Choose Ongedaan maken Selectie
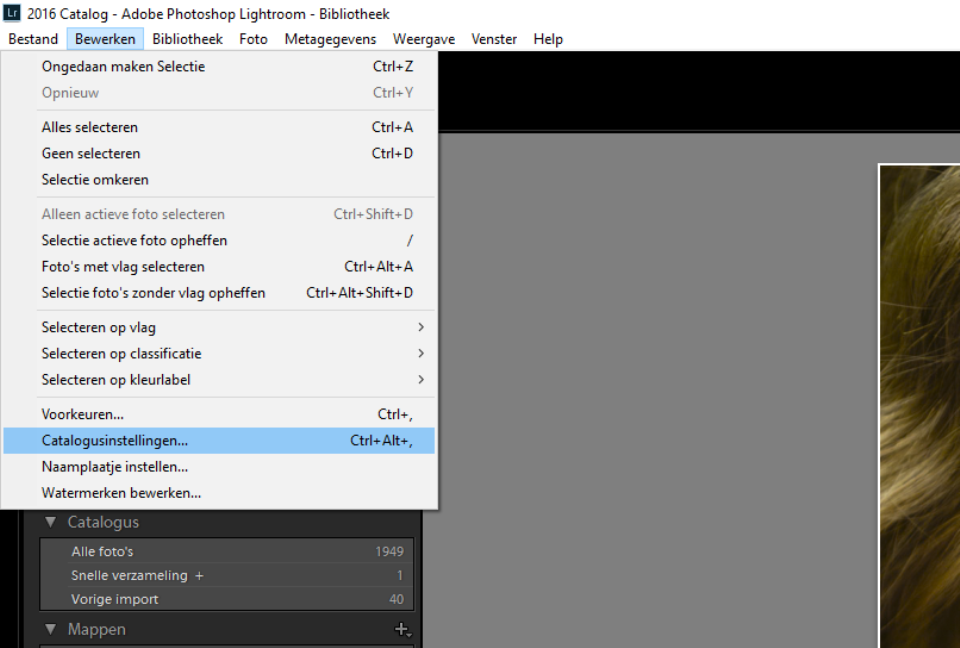Viewport: 960px width, 648px height. (x=219, y=66)
